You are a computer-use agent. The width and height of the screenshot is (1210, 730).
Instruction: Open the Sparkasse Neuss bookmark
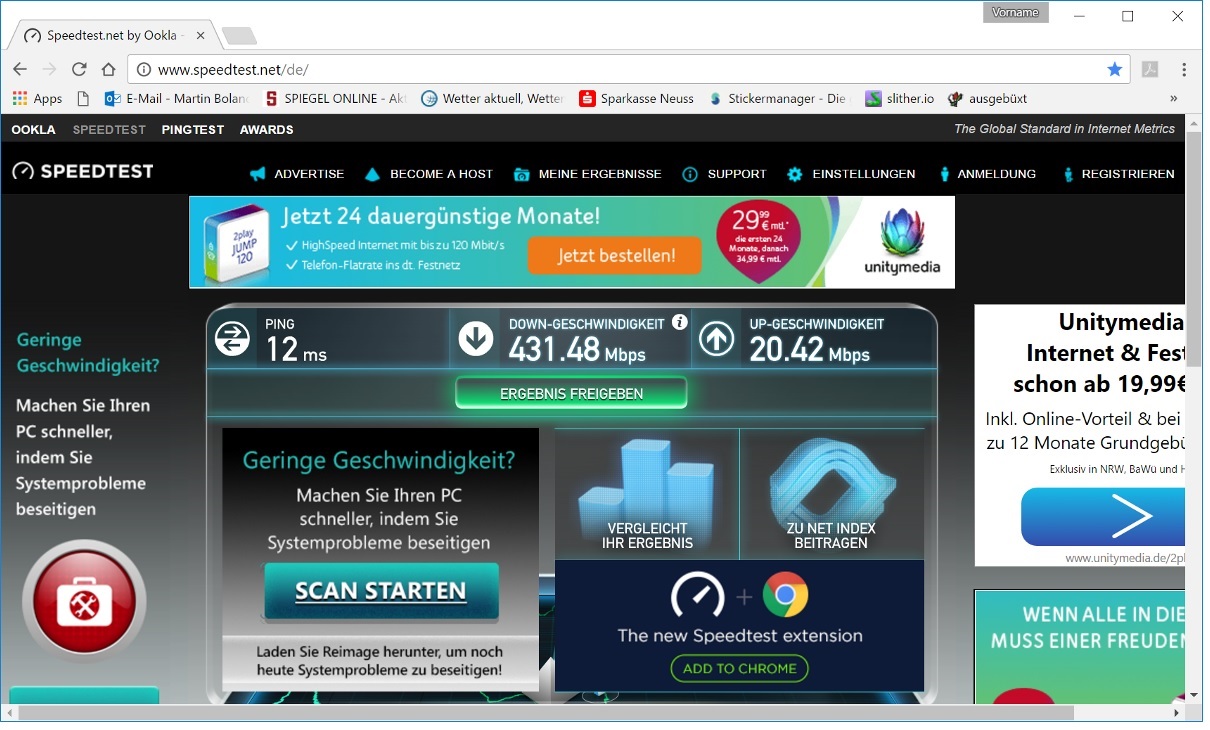tap(637, 98)
